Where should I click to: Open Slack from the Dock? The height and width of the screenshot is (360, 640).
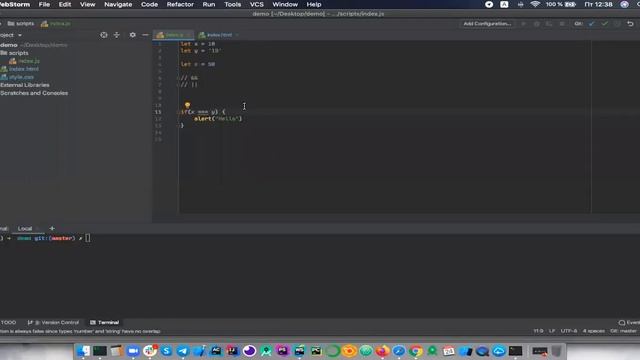pos(150,351)
